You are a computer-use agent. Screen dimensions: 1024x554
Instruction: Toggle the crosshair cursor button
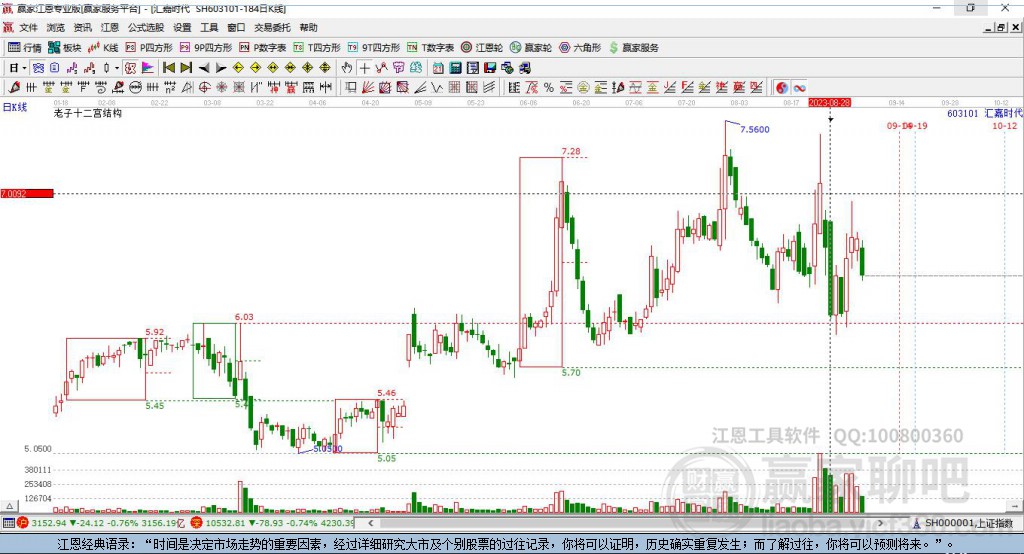tap(364, 68)
